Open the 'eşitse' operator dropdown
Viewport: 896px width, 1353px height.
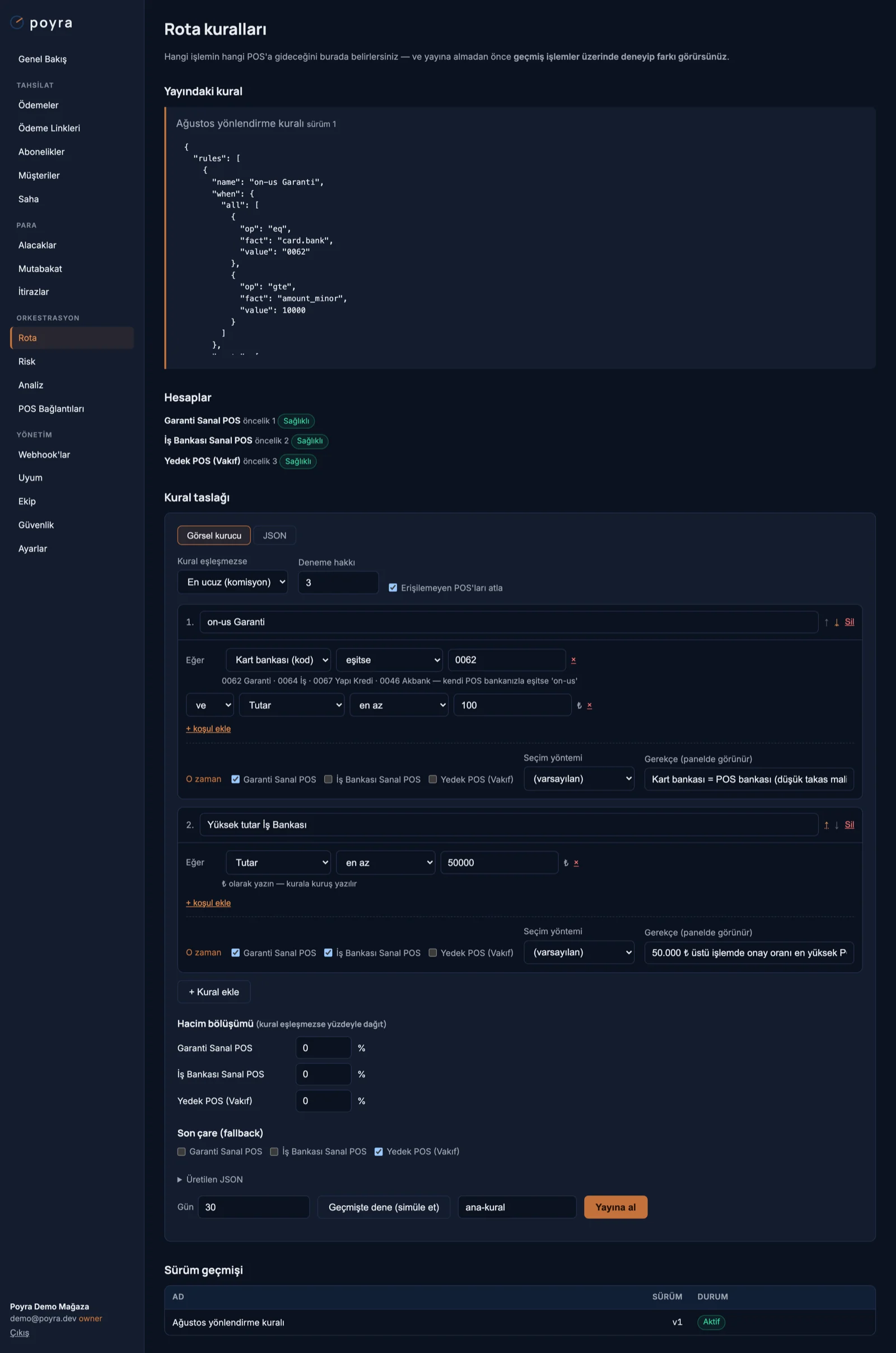click(389, 660)
